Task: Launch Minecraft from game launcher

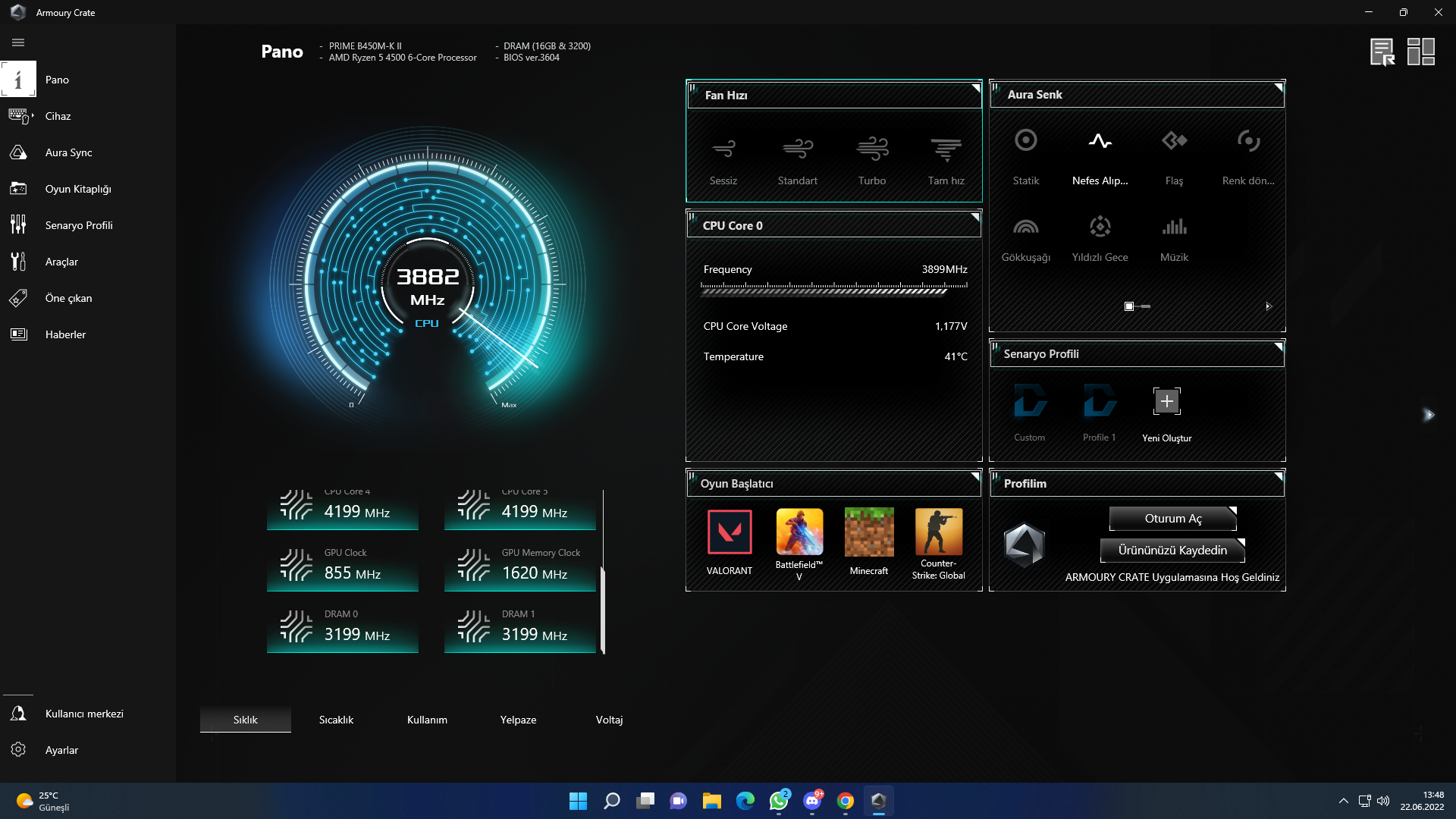Action: point(869,542)
